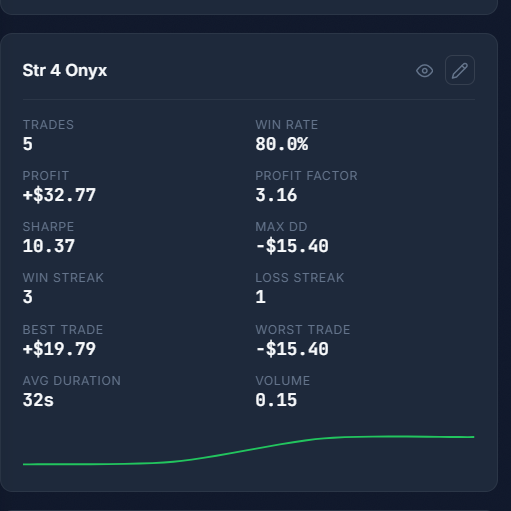Select Best Trade +$19.79 value

(x=59, y=349)
